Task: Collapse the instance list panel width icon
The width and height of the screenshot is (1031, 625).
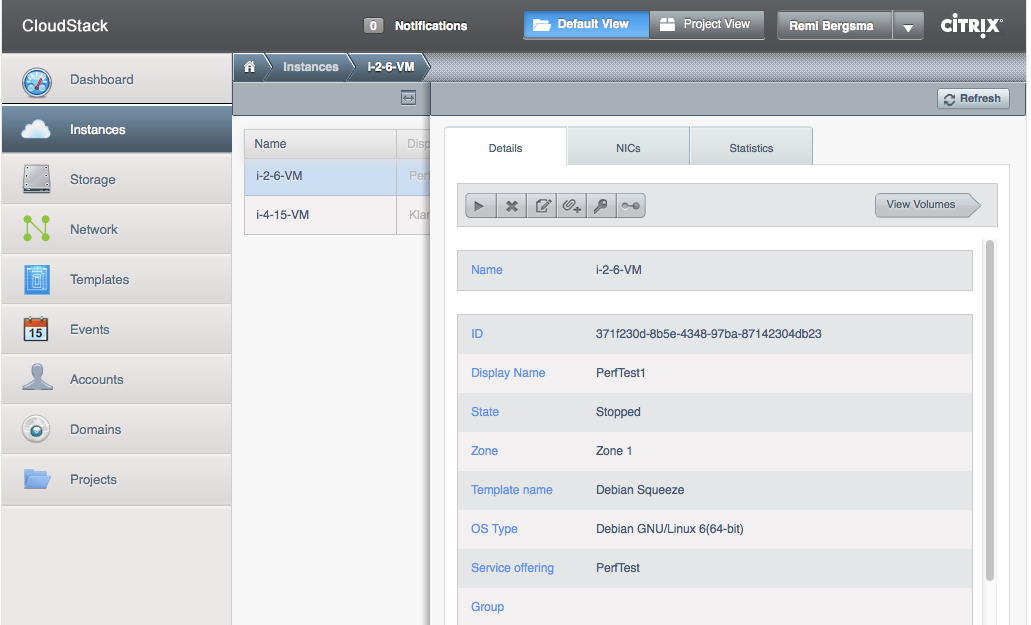Action: tap(408, 98)
